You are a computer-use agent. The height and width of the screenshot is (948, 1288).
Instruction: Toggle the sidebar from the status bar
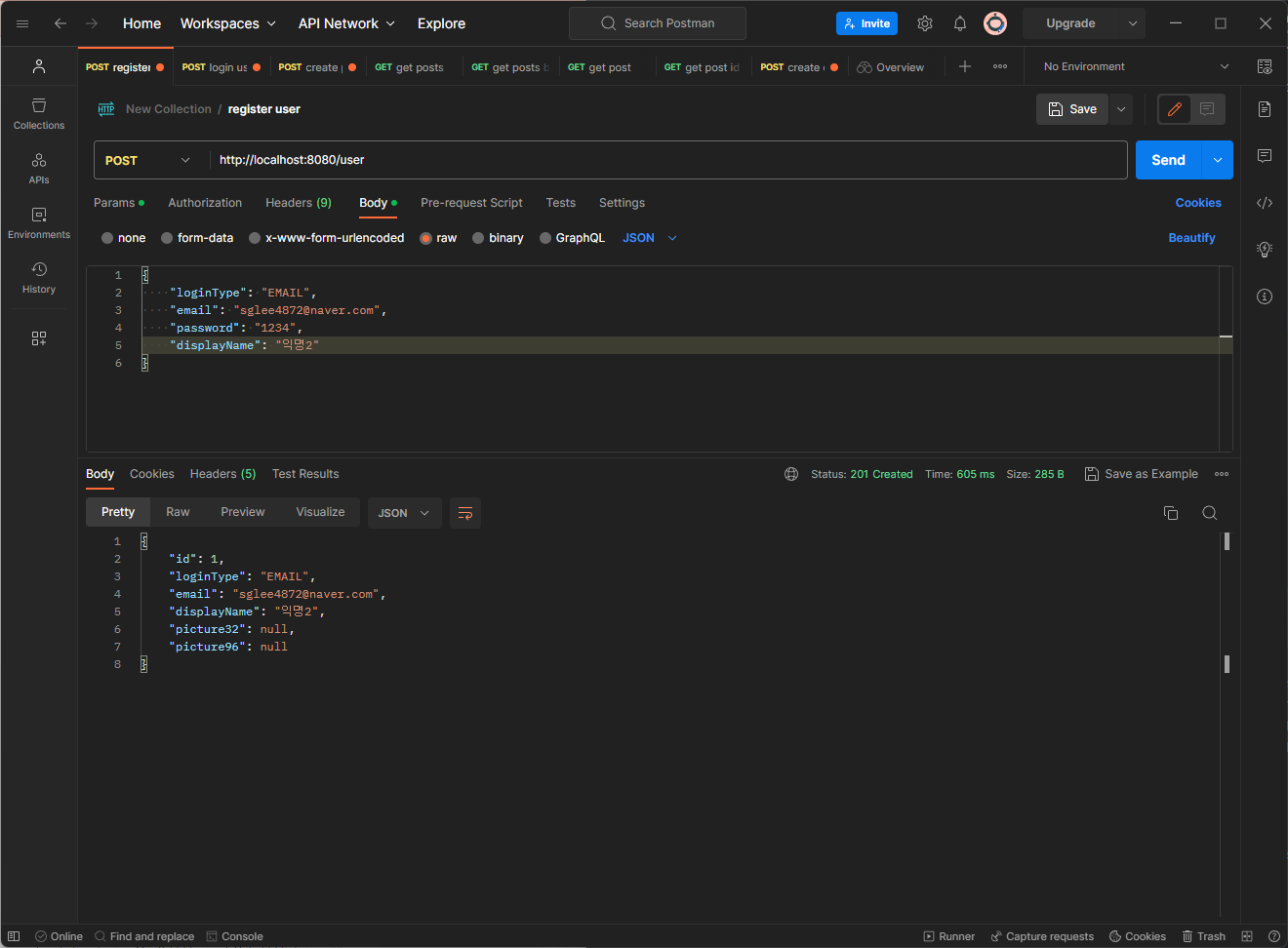(x=14, y=936)
